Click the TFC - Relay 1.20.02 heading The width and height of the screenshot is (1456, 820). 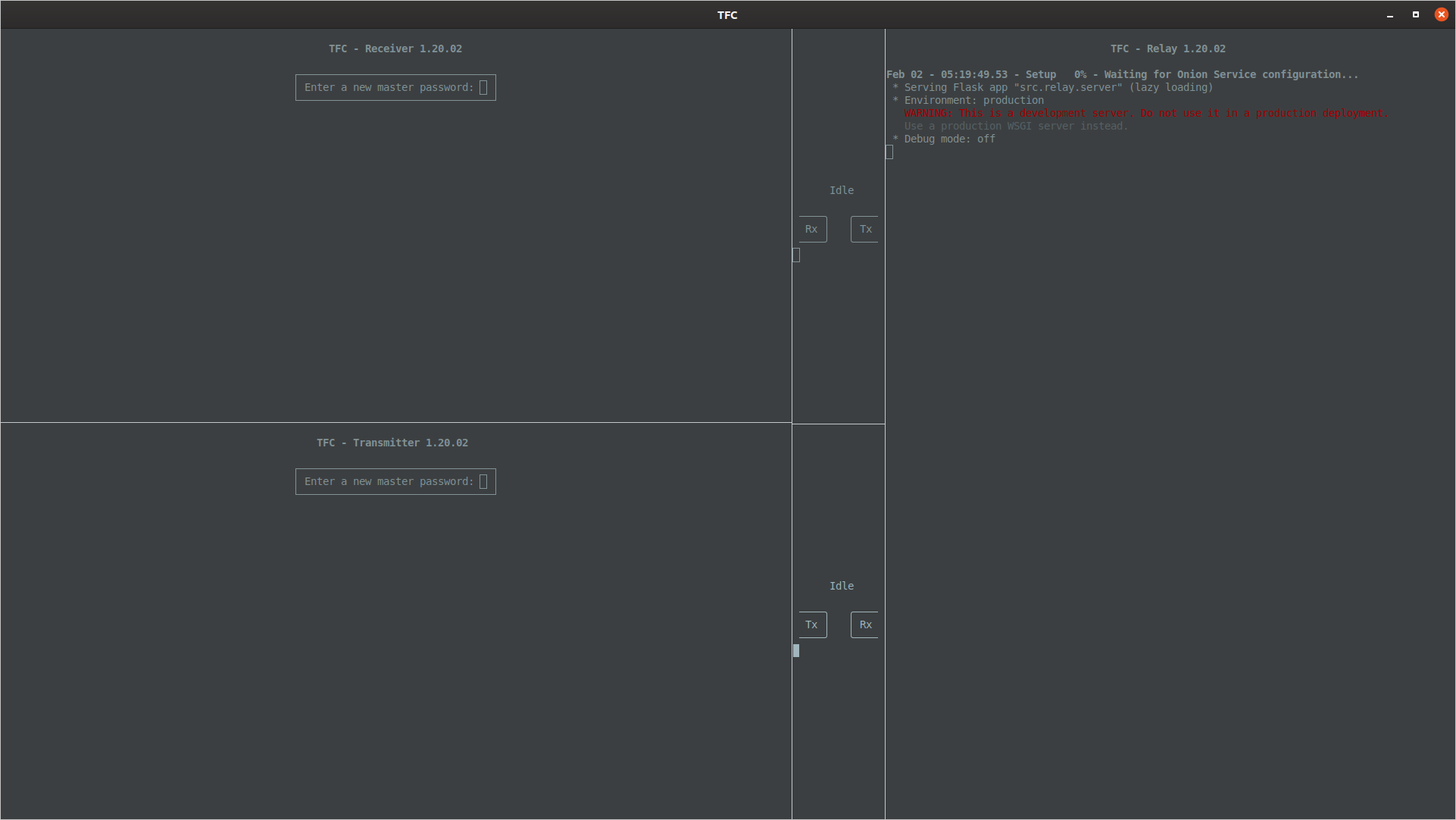click(x=1167, y=49)
